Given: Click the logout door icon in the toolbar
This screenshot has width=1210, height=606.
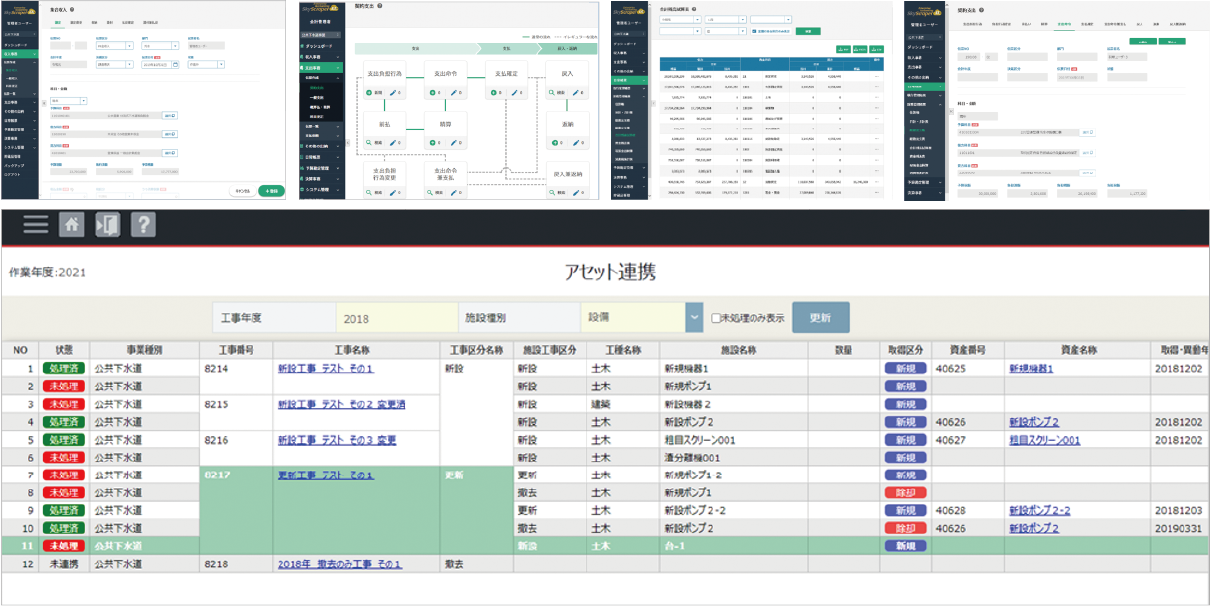Looking at the screenshot, I should click(107, 224).
